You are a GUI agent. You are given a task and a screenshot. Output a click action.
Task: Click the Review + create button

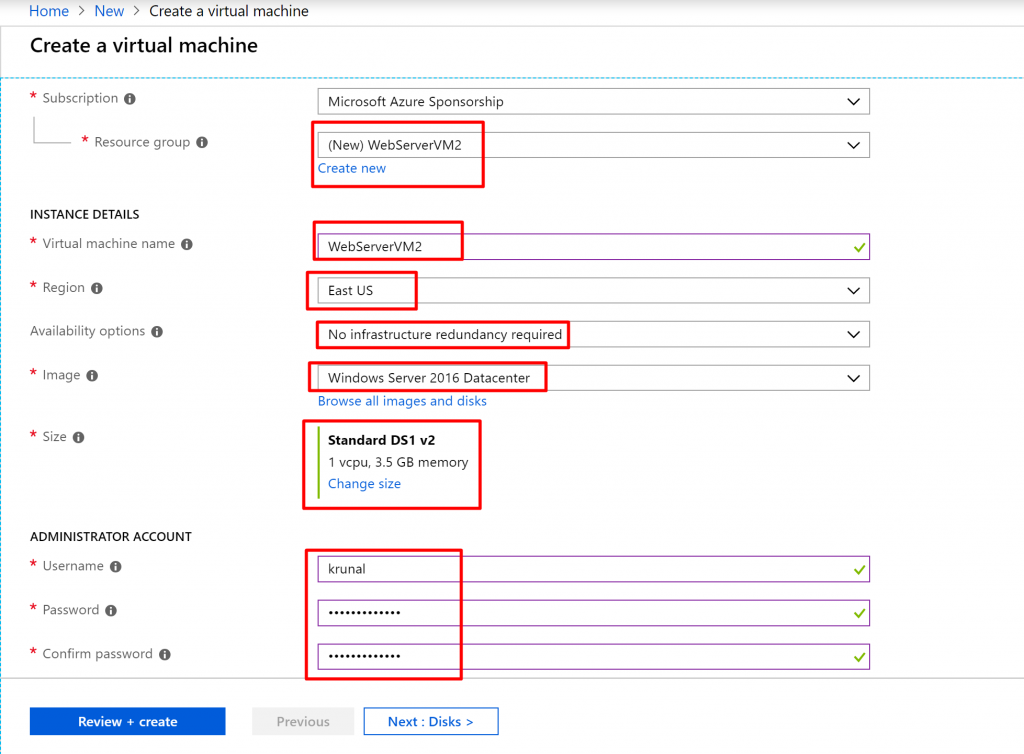(127, 721)
